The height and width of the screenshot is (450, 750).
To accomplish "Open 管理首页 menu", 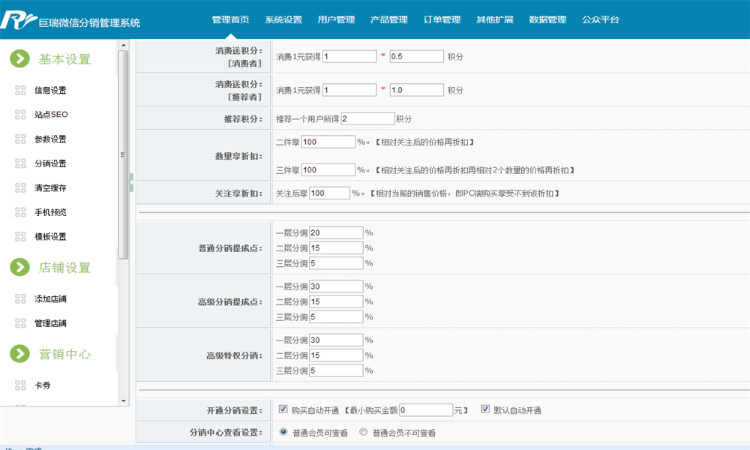I will pyautogui.click(x=231, y=20).
